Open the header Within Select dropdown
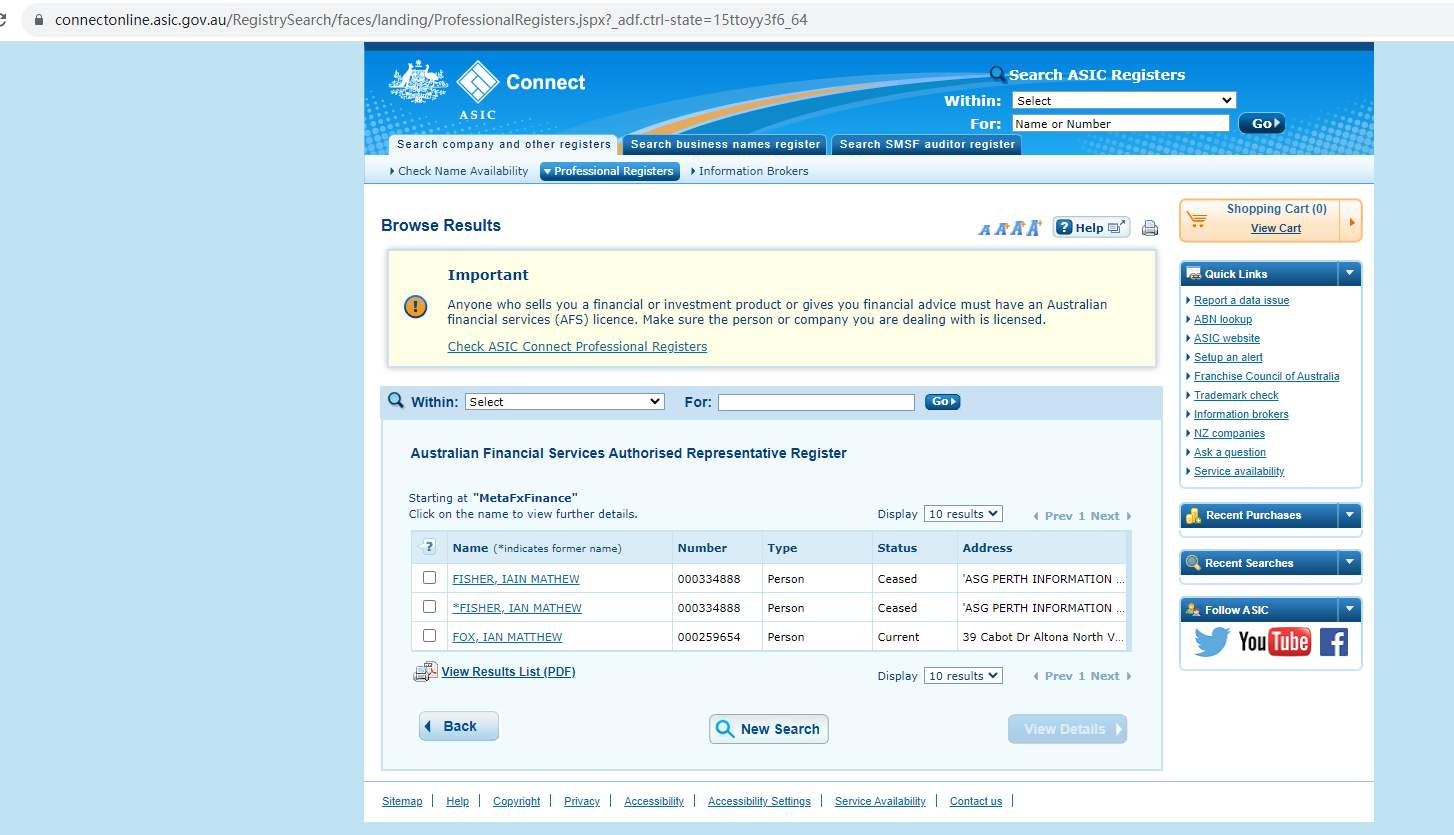Viewport: 1454px width, 835px height. pyautogui.click(x=1124, y=100)
